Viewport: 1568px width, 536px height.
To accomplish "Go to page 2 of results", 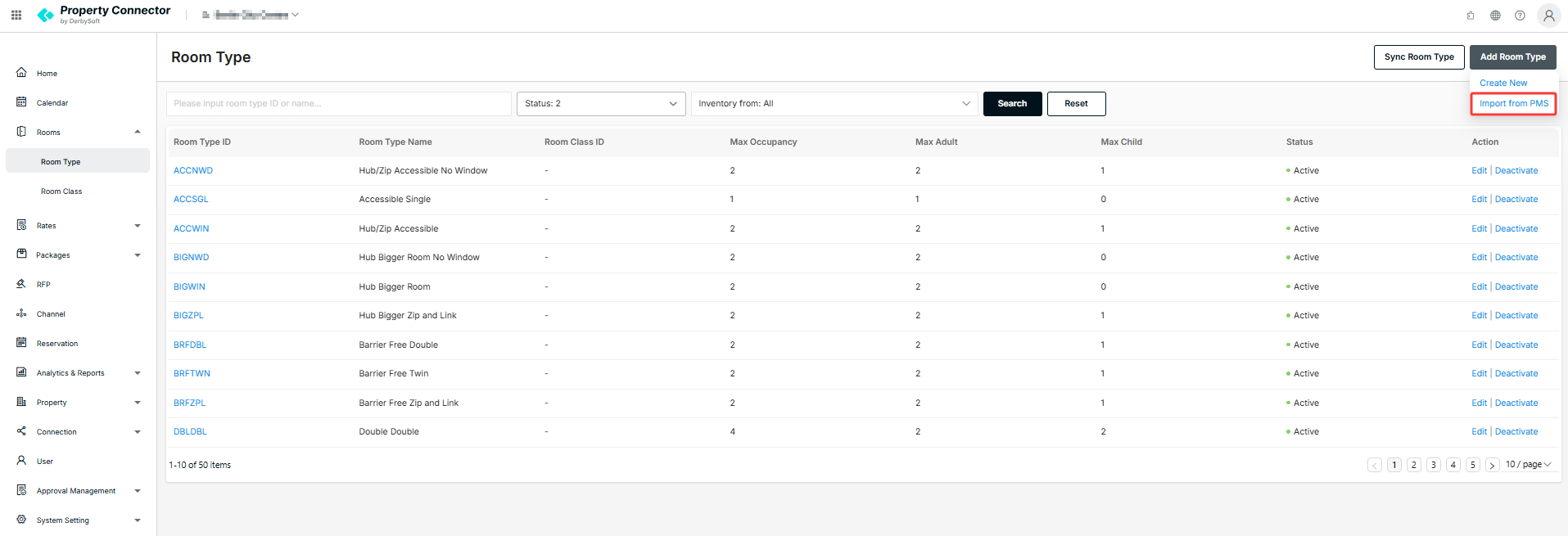I will [x=1414, y=465].
